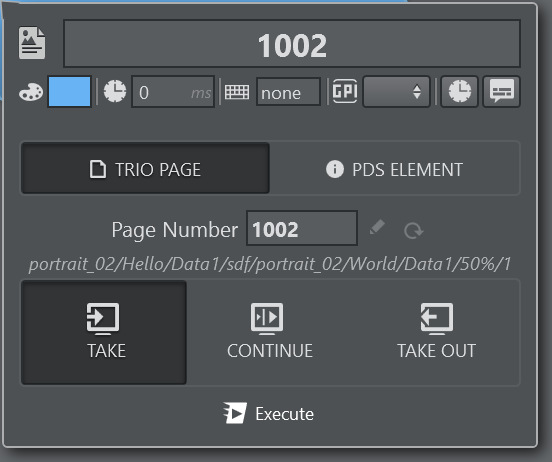The width and height of the screenshot is (552, 462).
Task: Switch to the PDS ELEMENT tab
Action: (x=395, y=169)
